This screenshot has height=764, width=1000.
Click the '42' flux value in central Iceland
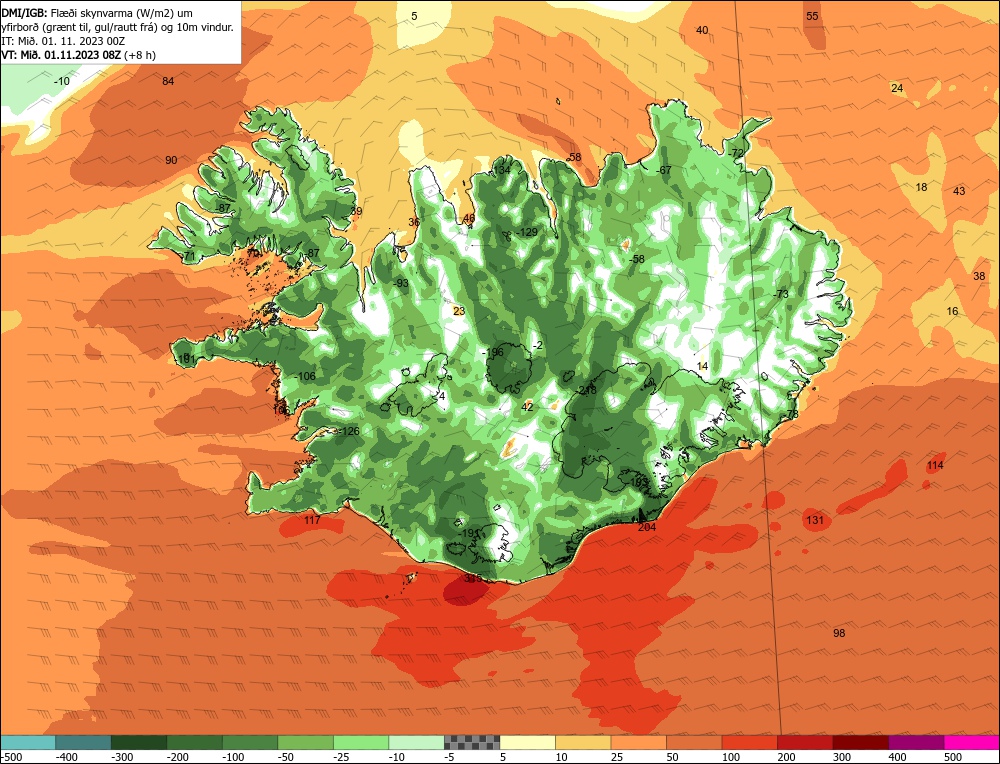pos(527,407)
